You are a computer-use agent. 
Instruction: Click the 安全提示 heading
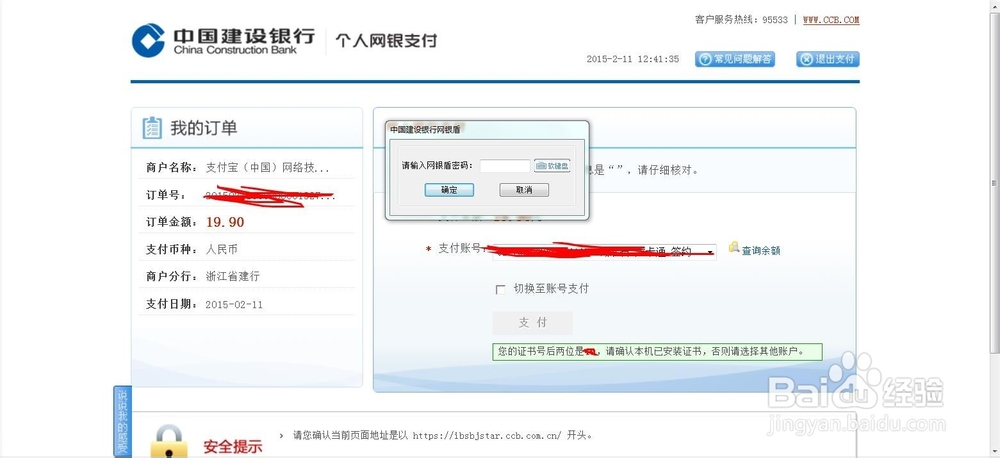[x=233, y=447]
